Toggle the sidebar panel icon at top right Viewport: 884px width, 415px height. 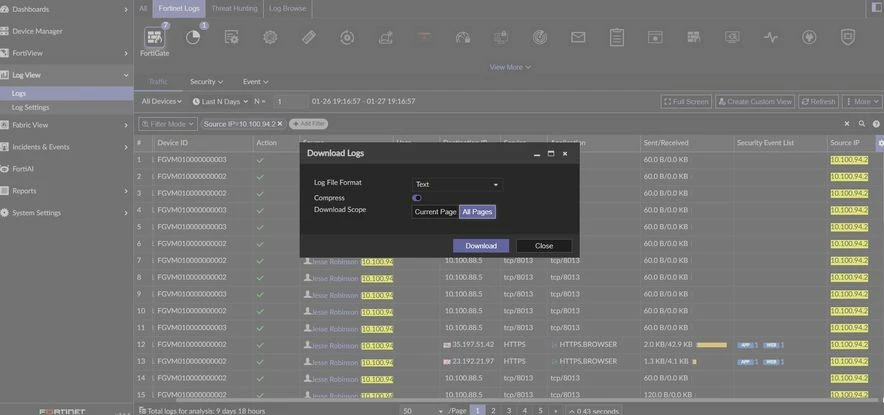(877, 7)
